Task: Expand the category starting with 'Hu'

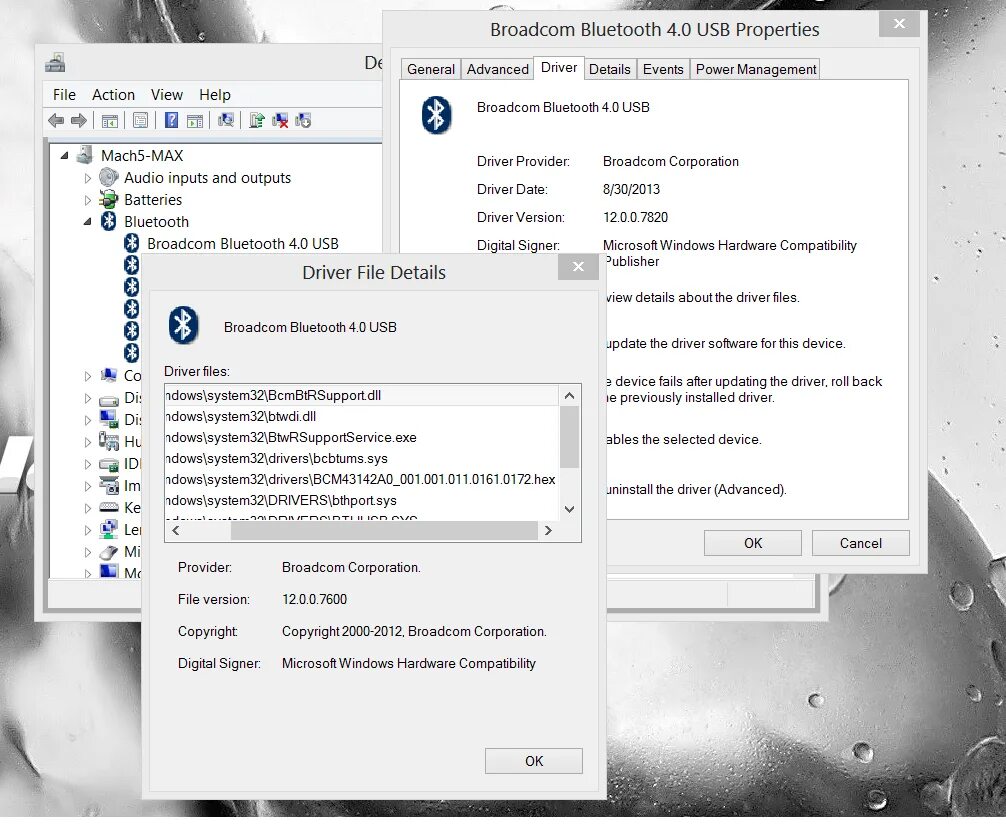Action: 87,442
